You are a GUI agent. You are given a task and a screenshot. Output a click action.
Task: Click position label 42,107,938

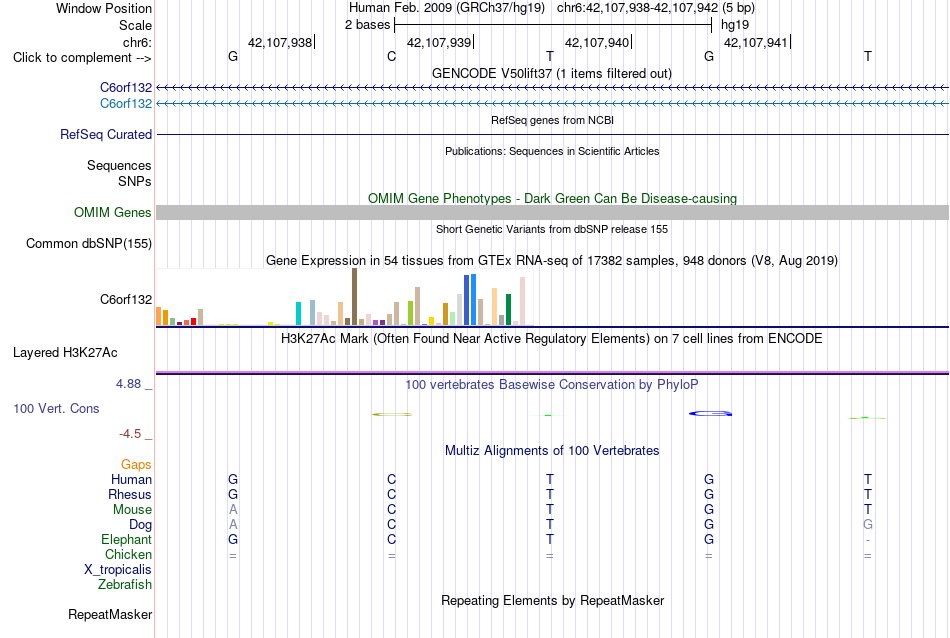tap(280, 42)
